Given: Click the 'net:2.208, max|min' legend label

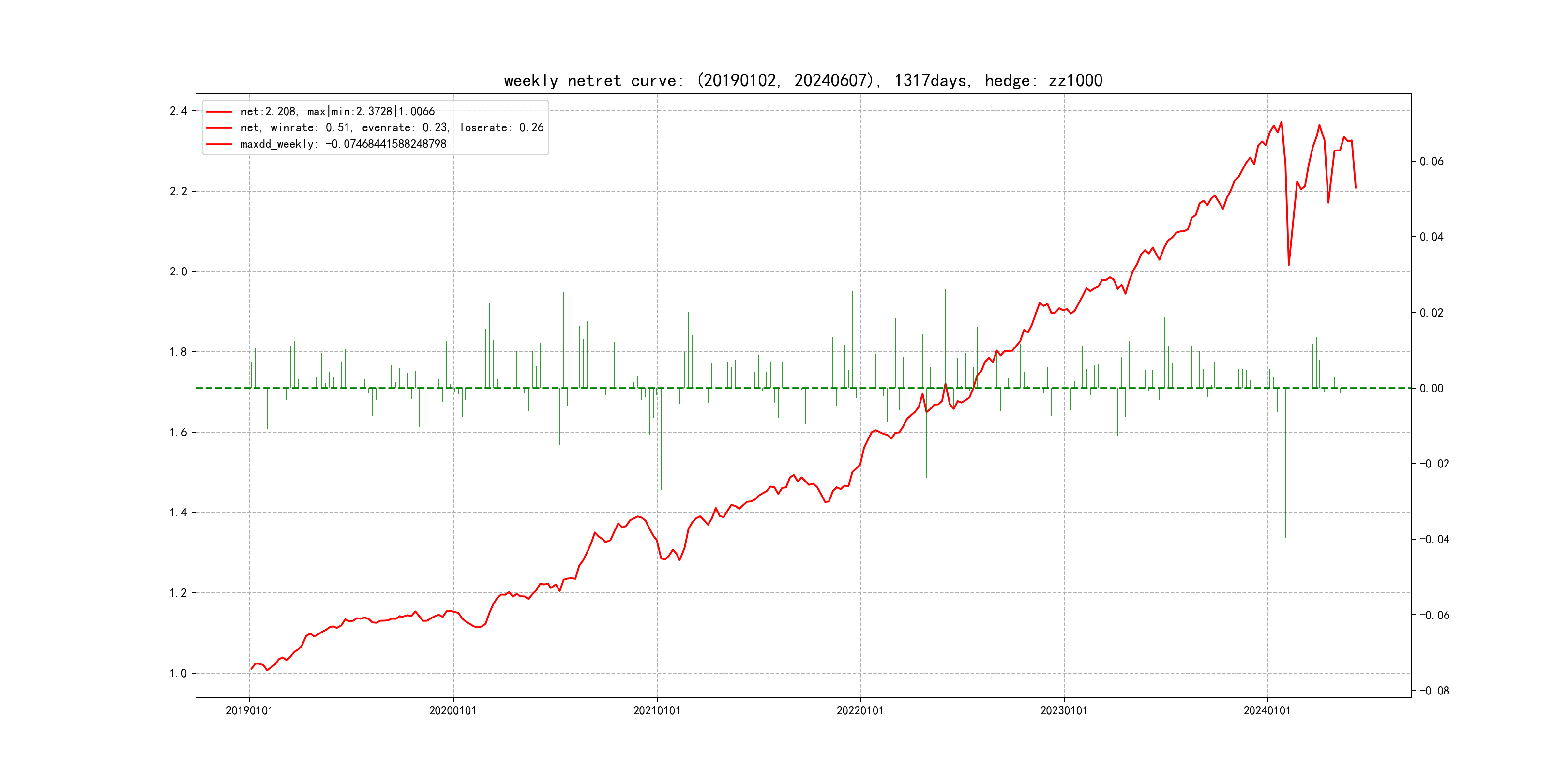Looking at the screenshot, I should pyautogui.click(x=337, y=111).
